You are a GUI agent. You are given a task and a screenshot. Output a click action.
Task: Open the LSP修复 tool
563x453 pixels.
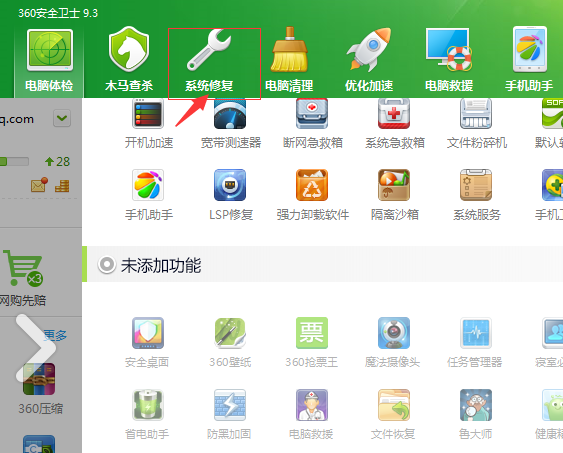230,185
